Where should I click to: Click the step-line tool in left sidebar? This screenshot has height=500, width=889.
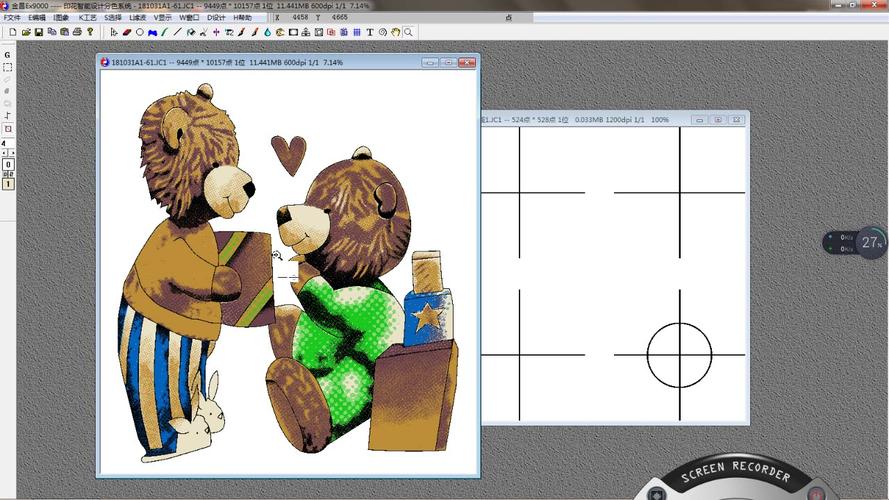point(7,116)
